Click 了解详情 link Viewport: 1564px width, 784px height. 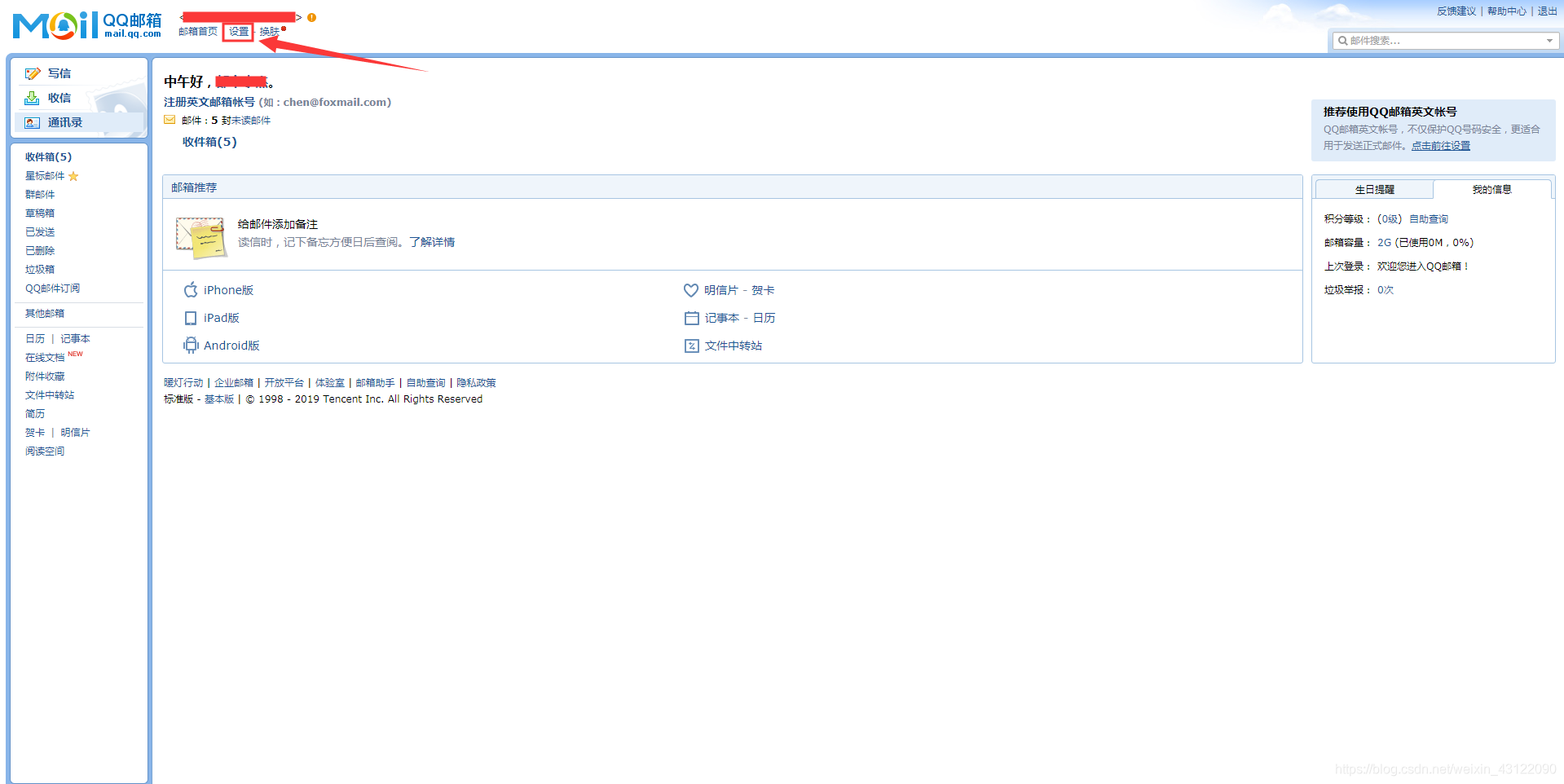click(x=432, y=242)
